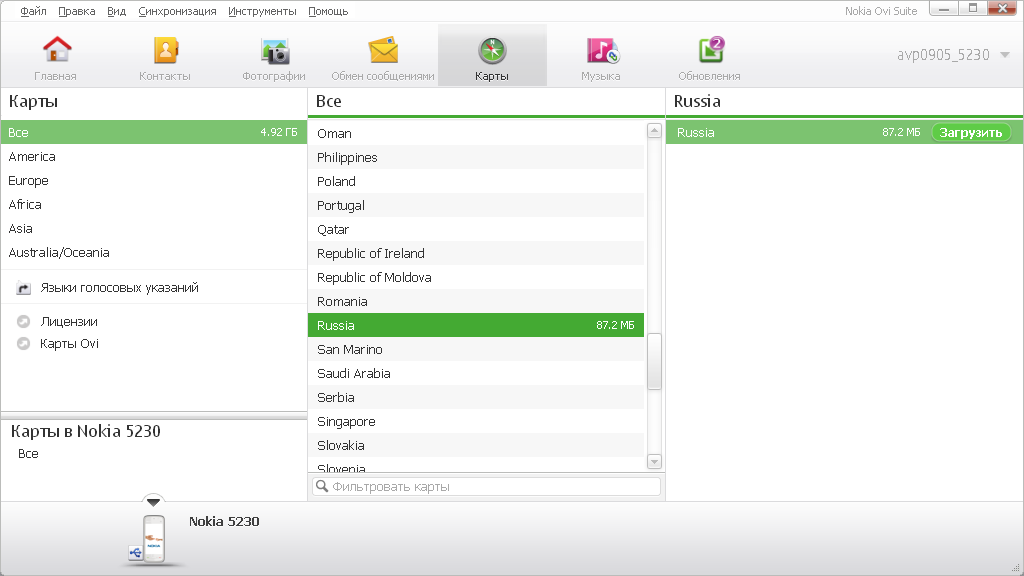
Task: Select the America region
Action: [x=154, y=157]
